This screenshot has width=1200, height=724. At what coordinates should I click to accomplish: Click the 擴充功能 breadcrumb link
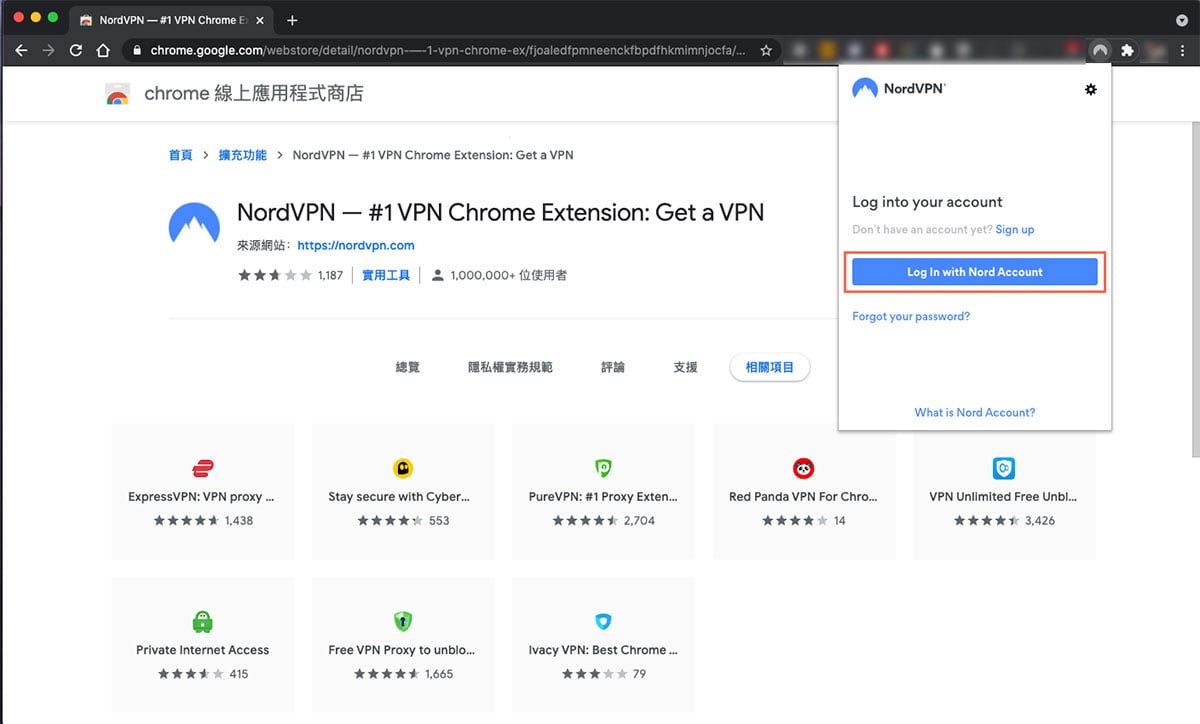tap(243, 155)
